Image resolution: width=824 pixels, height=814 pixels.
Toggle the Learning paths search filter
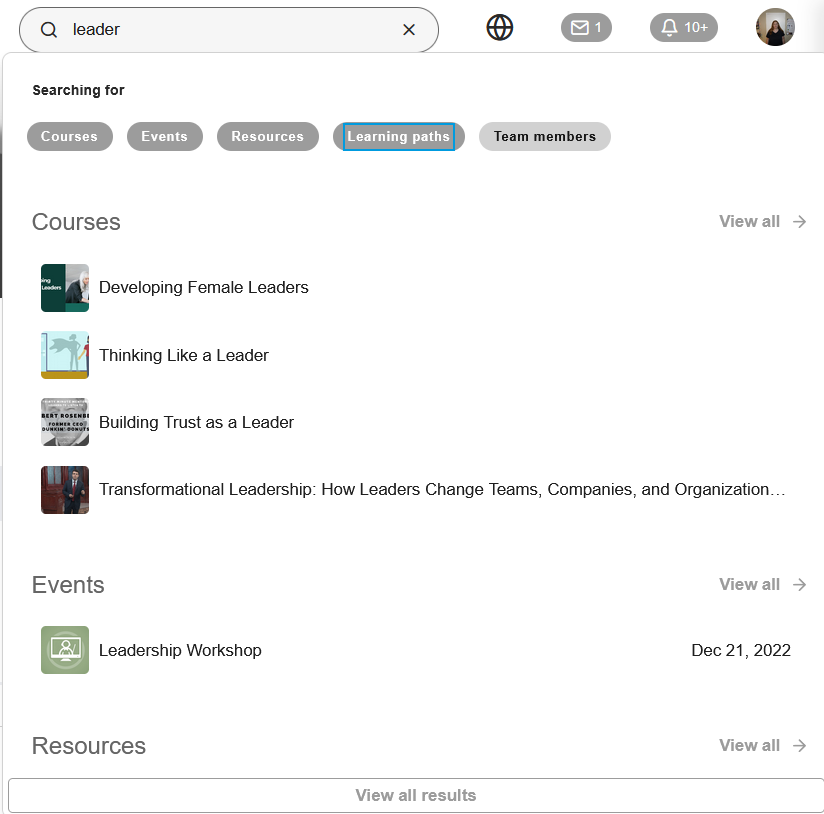click(399, 136)
